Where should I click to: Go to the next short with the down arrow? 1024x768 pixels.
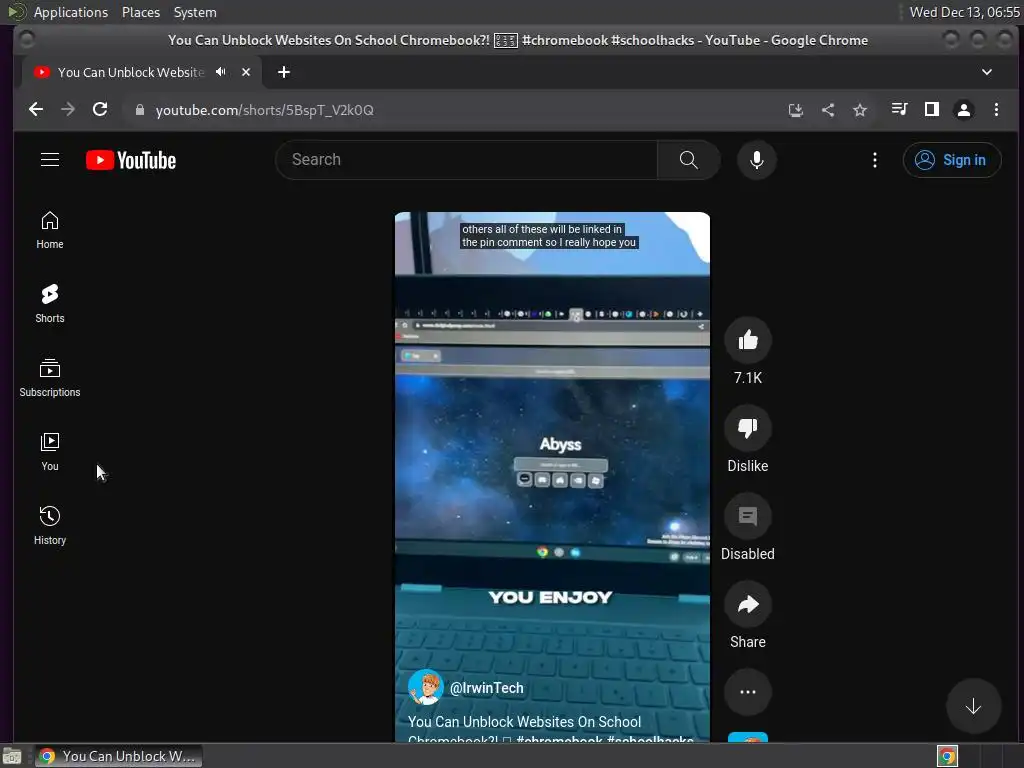tap(973, 706)
